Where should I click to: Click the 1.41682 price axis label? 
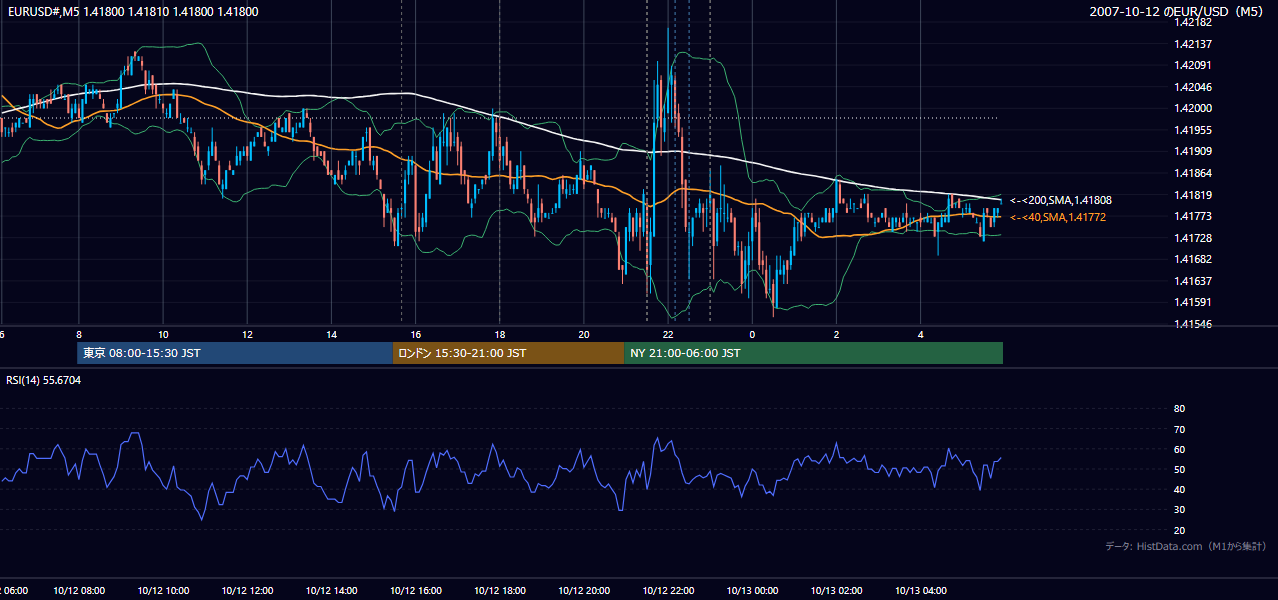pyautogui.click(x=1194, y=259)
